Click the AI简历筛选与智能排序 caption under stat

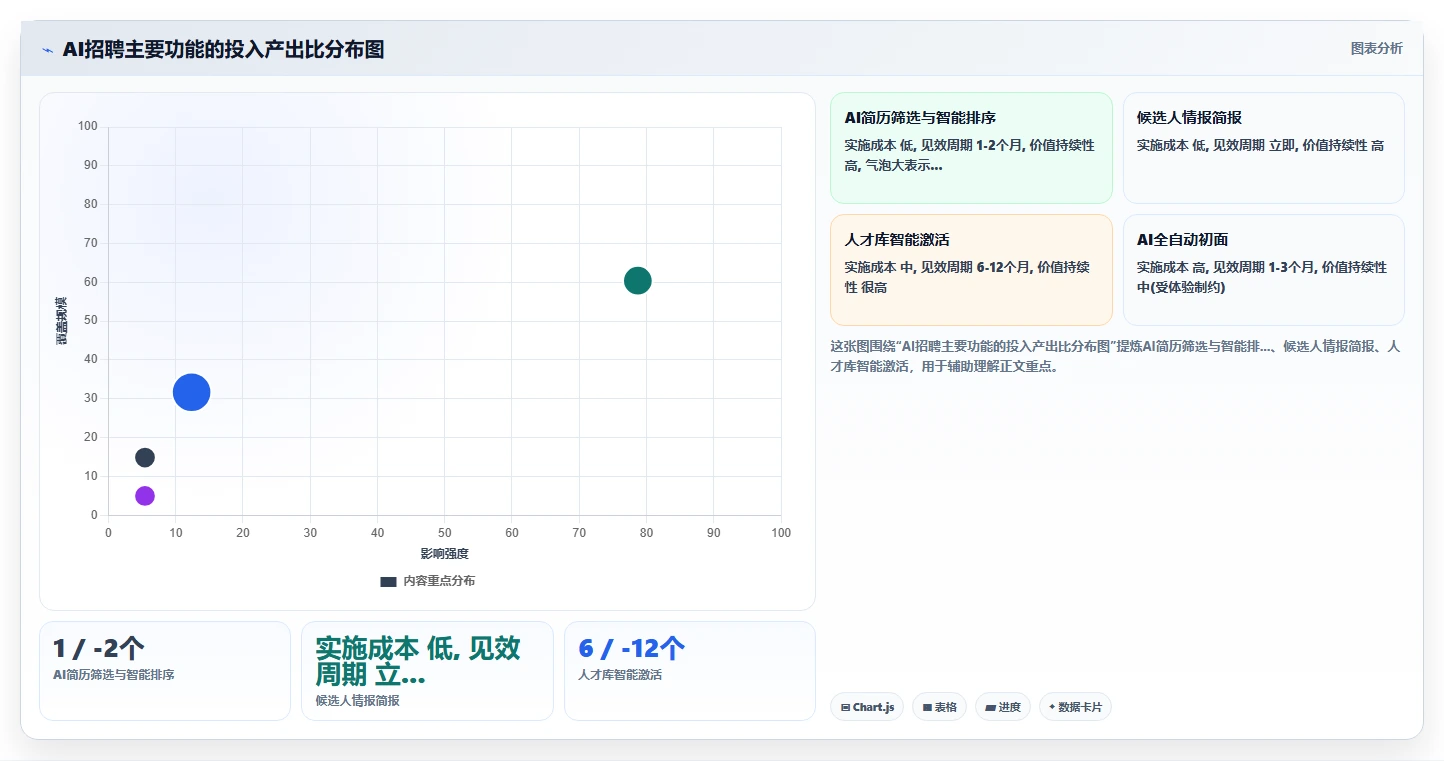(x=114, y=675)
